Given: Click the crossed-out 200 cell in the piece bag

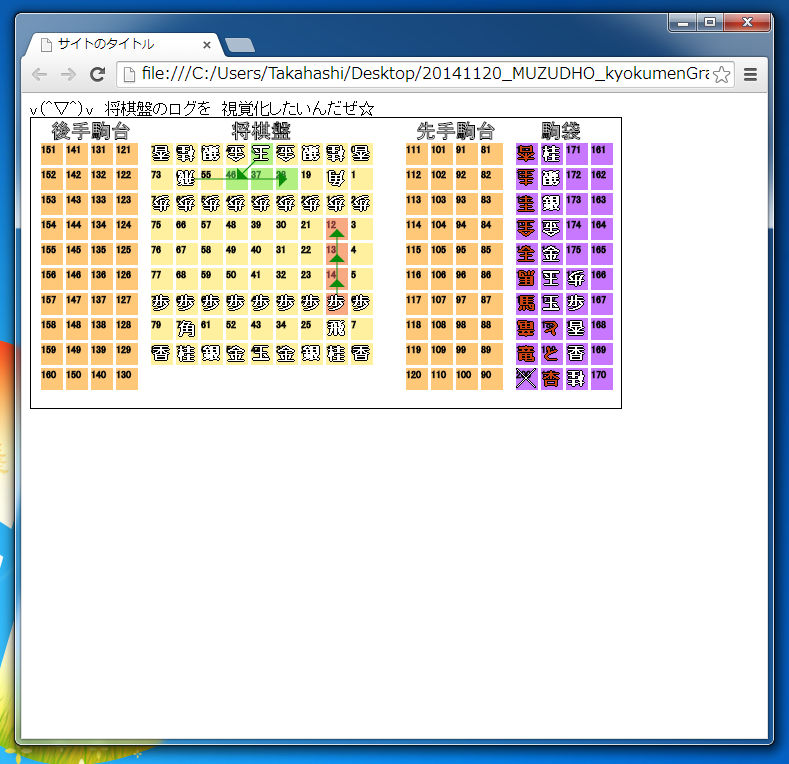Looking at the screenshot, I should point(526,379).
